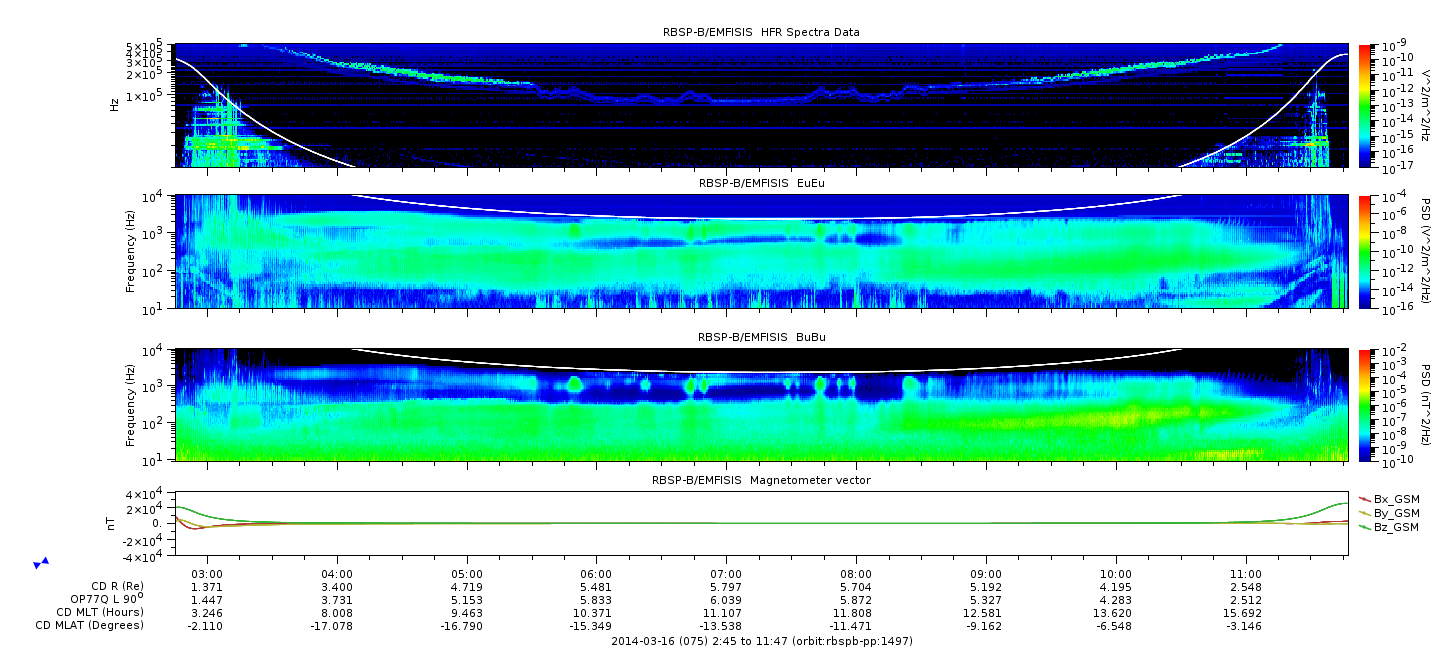
Task: Select the Bz_GSM legend label
Action: tap(1396, 527)
